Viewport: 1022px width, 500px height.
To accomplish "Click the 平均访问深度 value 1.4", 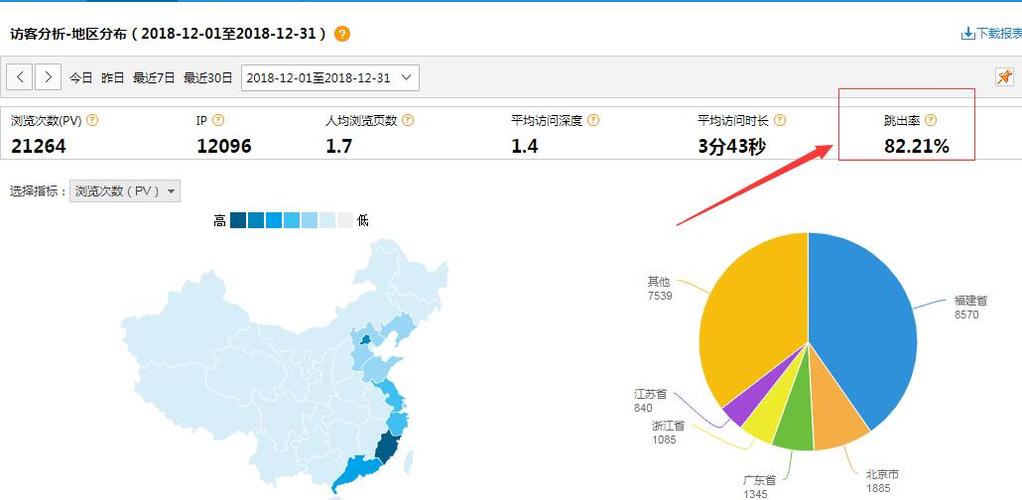I will click(524, 146).
